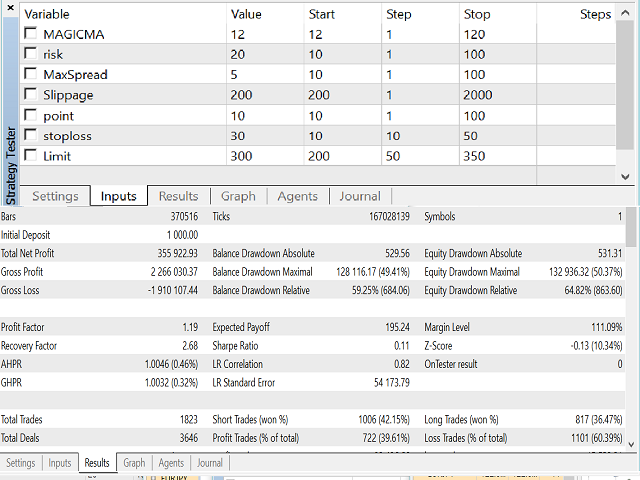The image size is (640, 480).
Task: View the upper Journal tab
Action: pyautogui.click(x=360, y=196)
